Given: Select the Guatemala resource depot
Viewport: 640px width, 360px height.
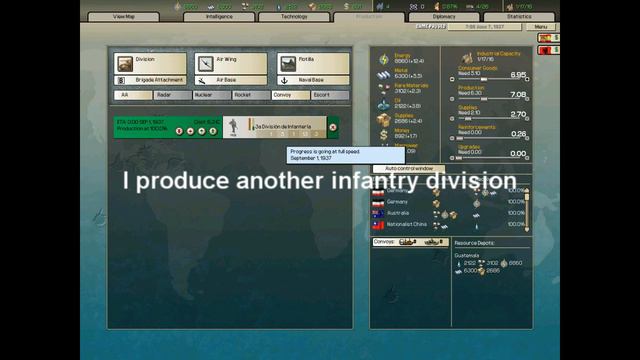Looking at the screenshot, I should [467, 256].
